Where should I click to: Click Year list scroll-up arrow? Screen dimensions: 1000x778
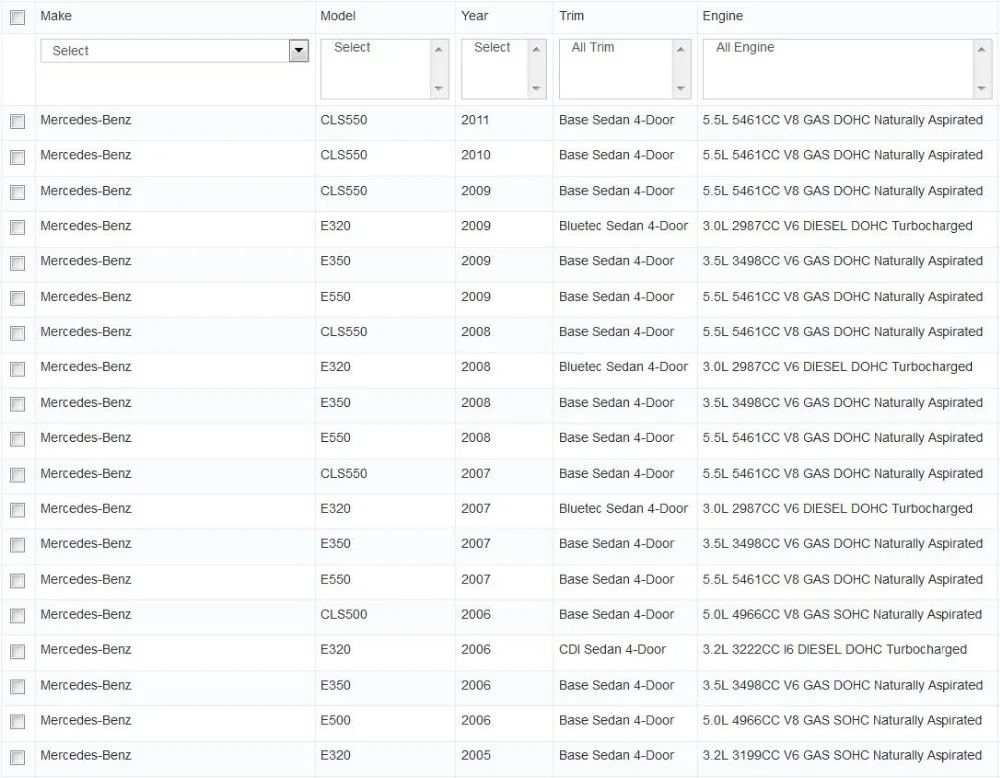click(x=536, y=49)
